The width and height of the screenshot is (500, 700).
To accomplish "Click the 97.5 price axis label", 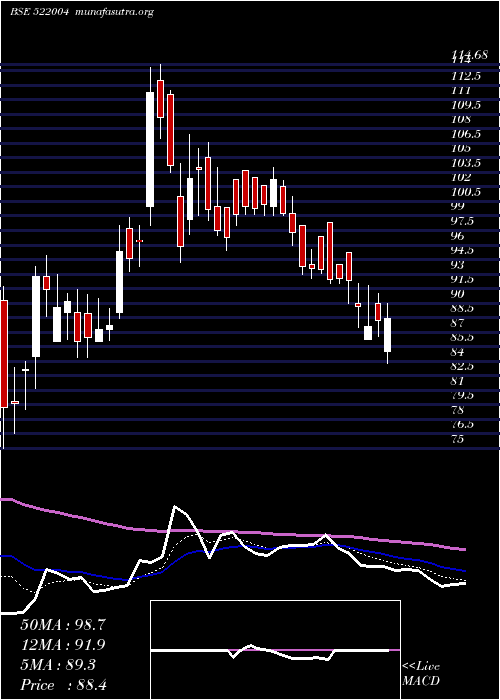I will [463, 221].
